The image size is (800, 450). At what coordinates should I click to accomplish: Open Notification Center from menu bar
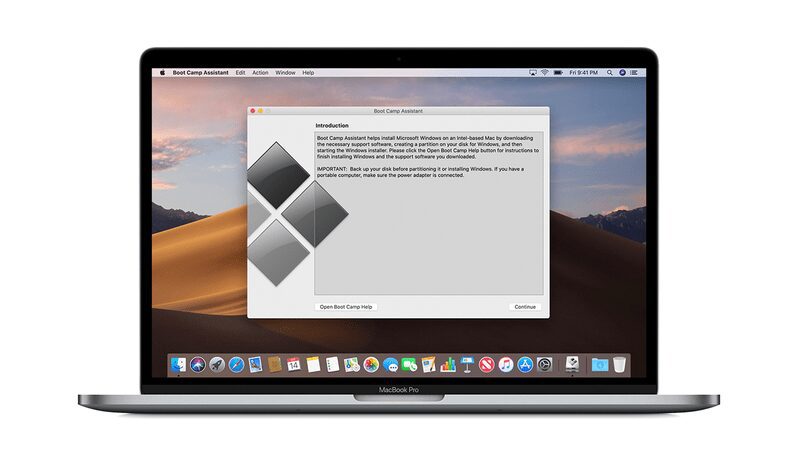[x=635, y=73]
